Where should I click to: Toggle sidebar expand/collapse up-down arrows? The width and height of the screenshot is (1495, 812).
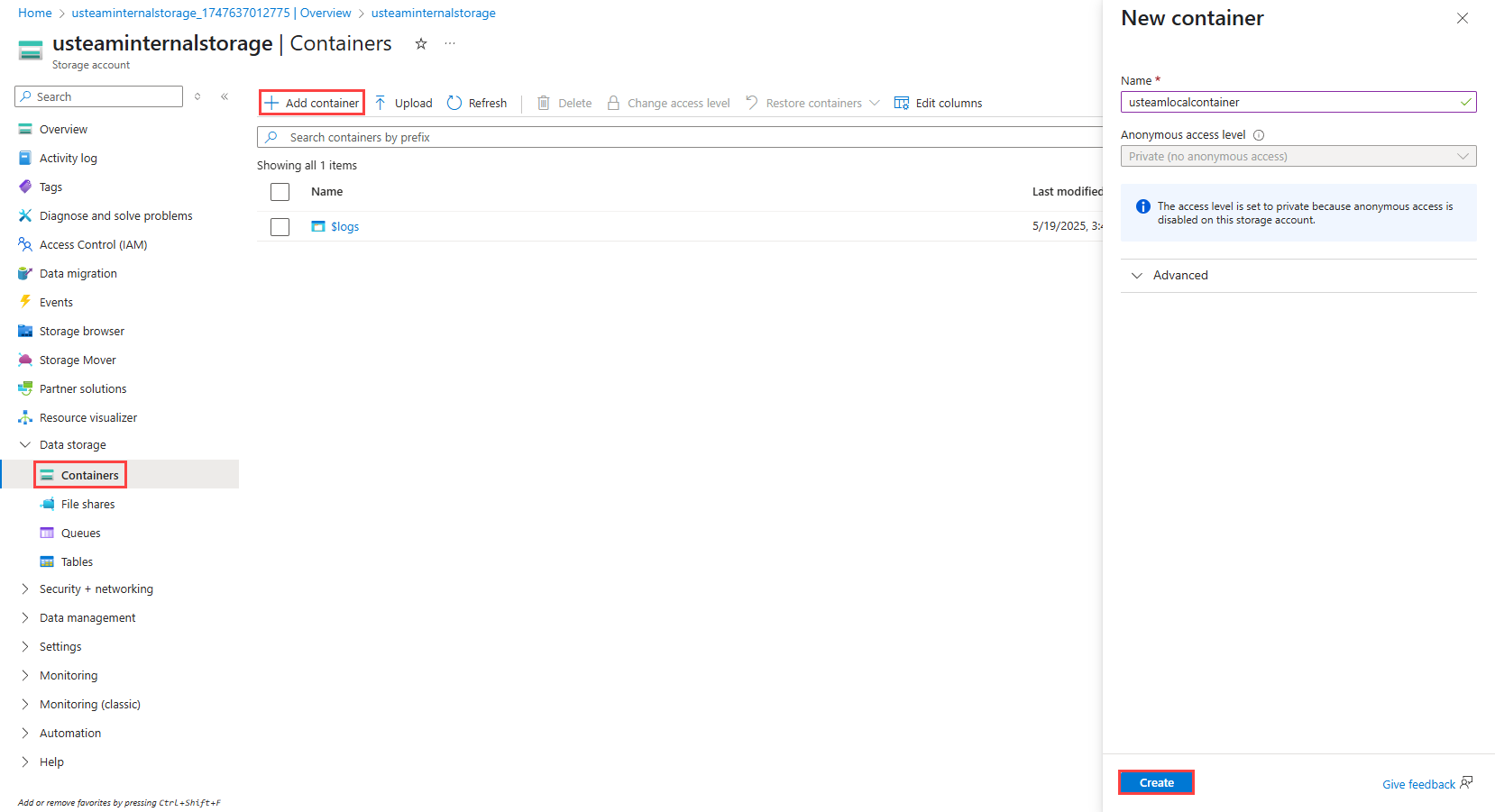[197, 96]
